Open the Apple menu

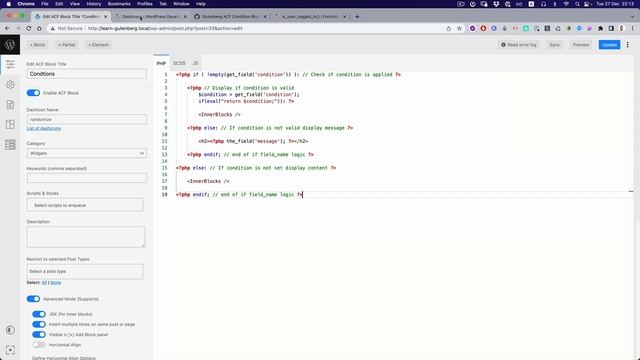coord(9,4)
